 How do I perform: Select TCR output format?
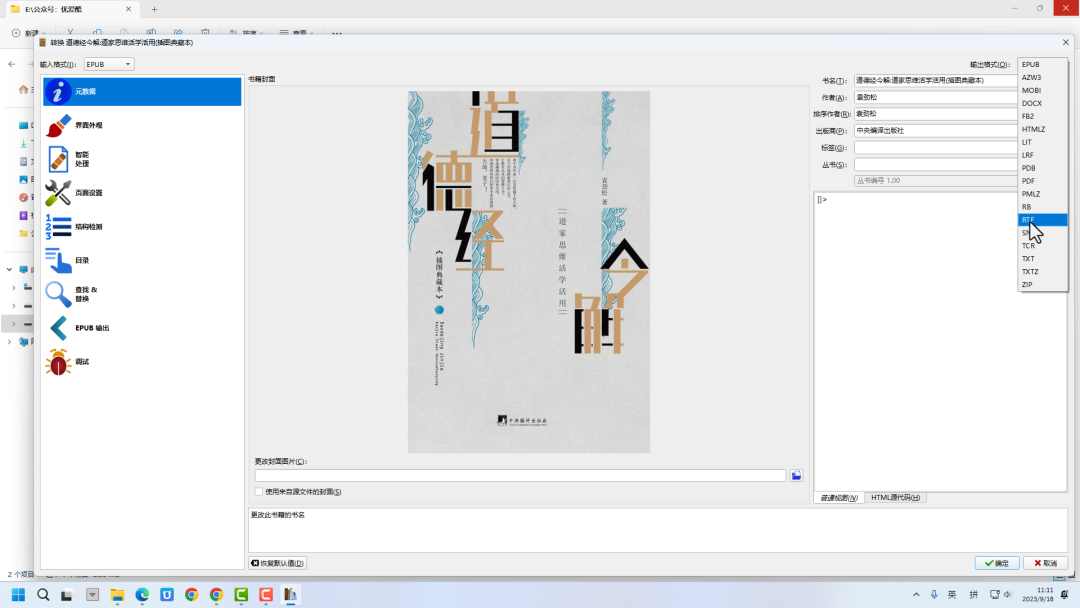[x=1042, y=246]
